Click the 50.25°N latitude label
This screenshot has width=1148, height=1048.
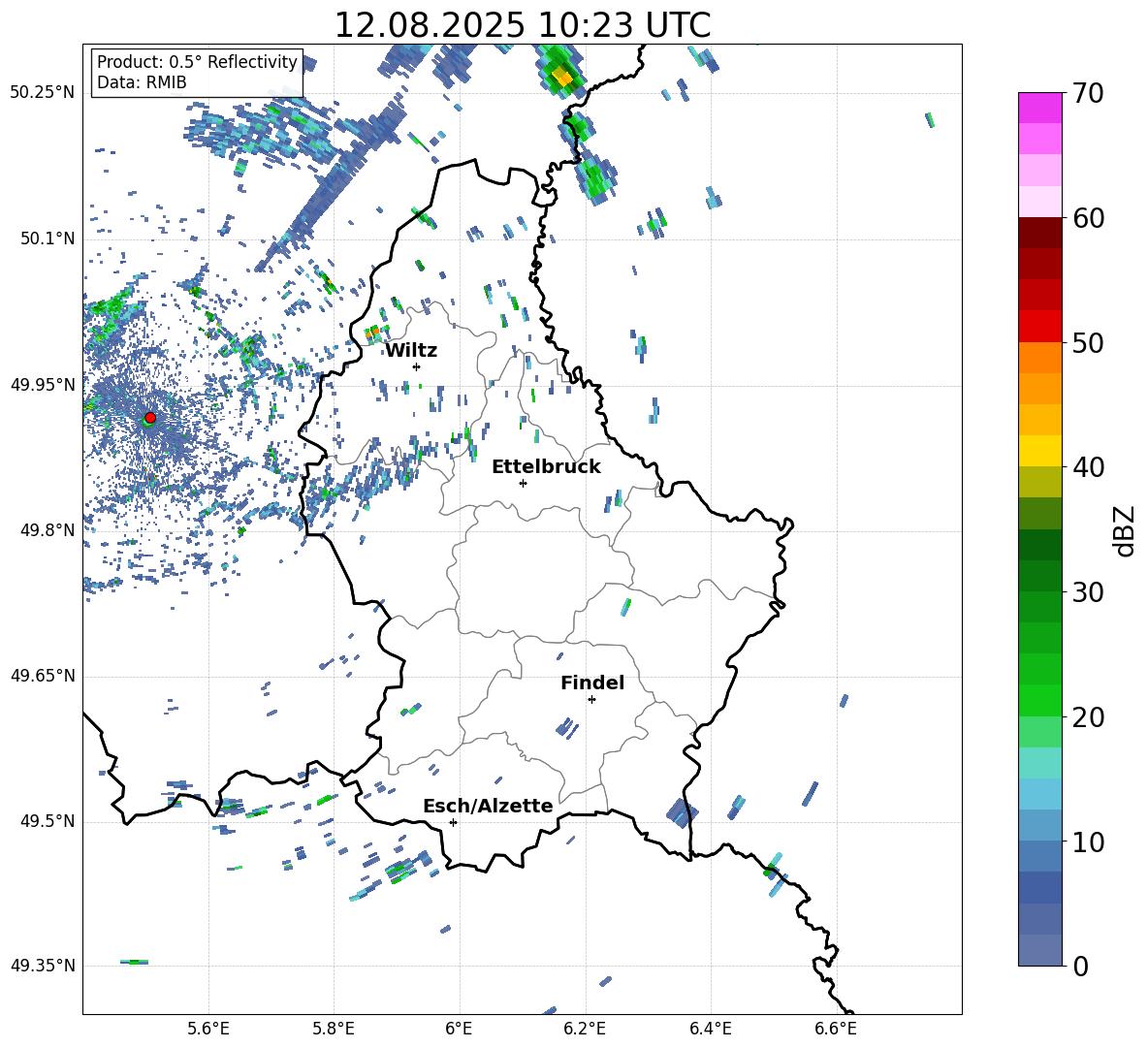(x=43, y=93)
